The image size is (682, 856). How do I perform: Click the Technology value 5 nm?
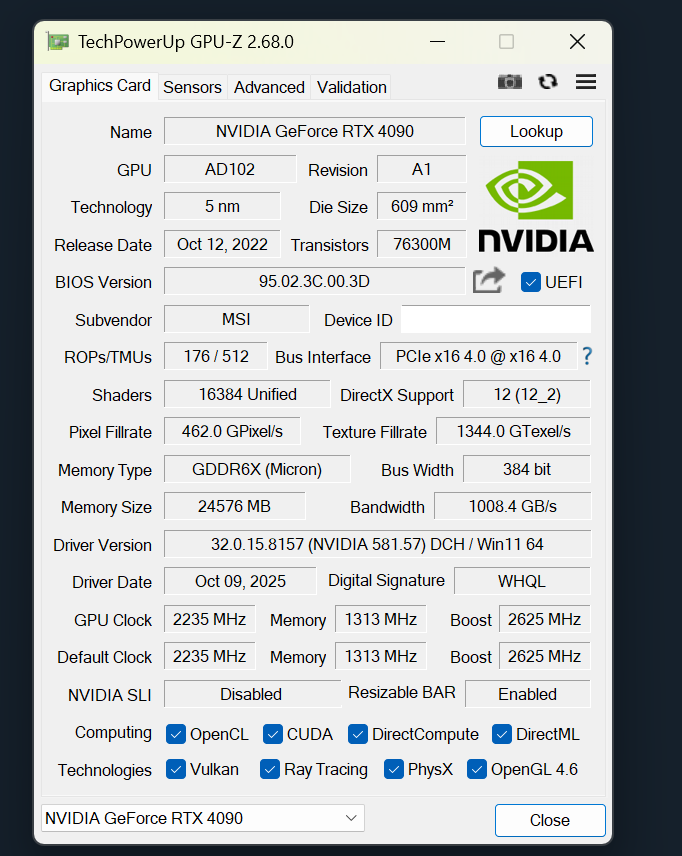coord(222,206)
